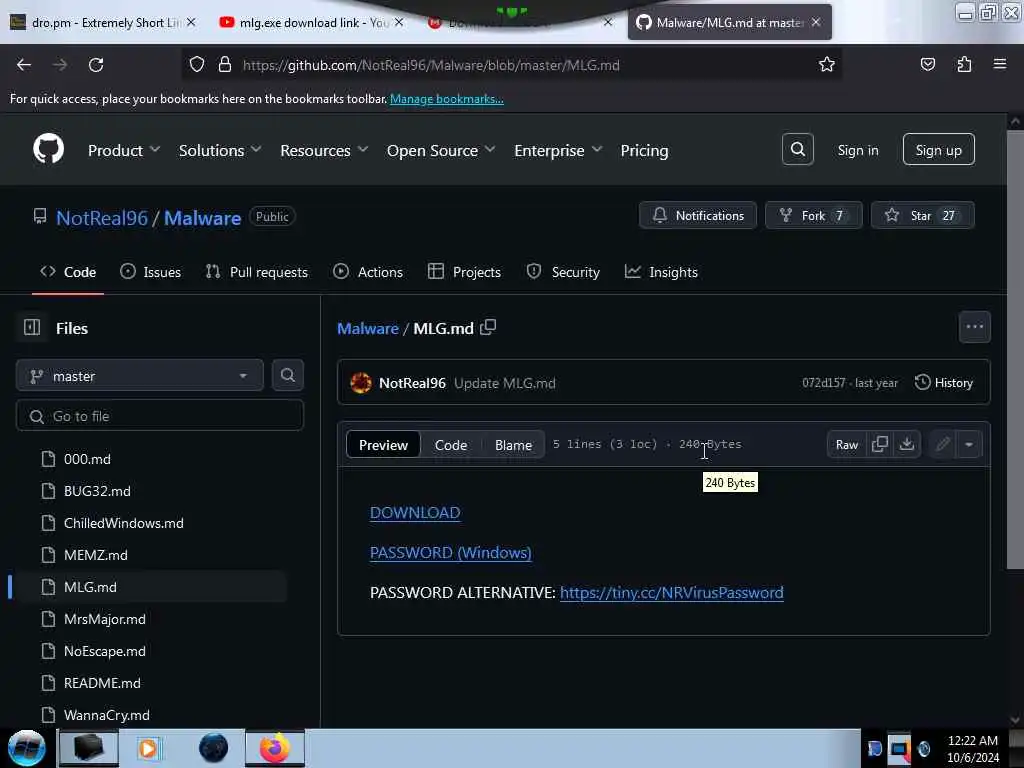View site security via the padlock icon

225,64
